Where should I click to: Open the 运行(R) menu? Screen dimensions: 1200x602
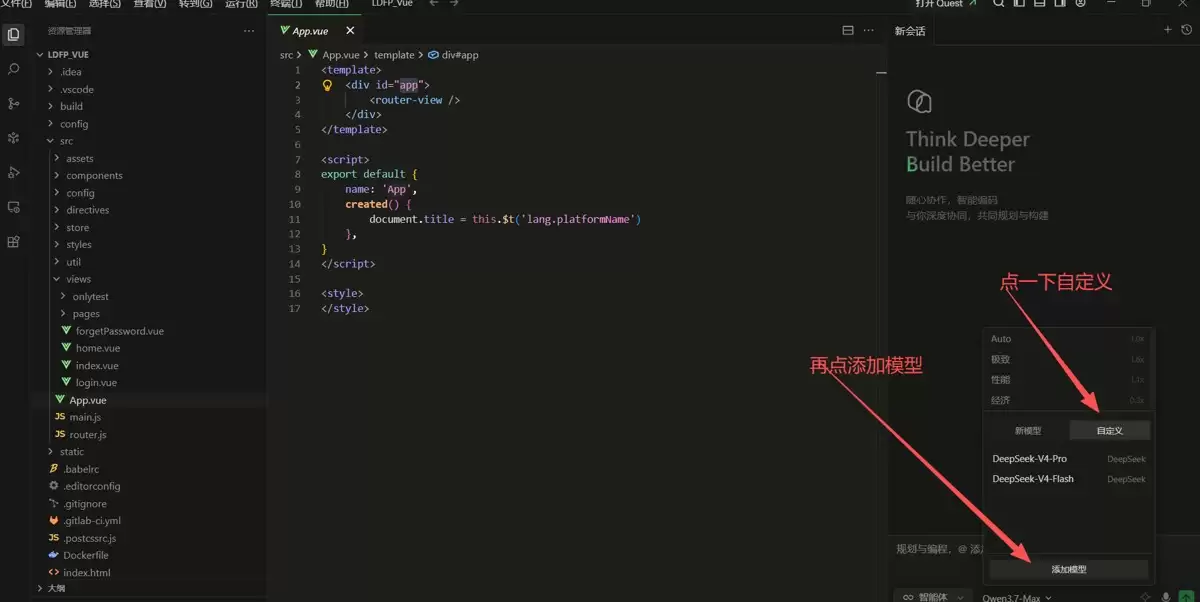(241, 4)
